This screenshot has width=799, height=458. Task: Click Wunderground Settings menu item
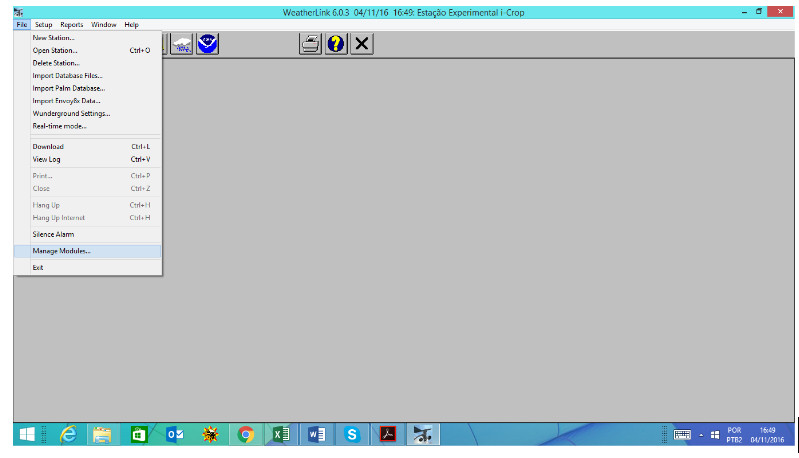tap(71, 113)
